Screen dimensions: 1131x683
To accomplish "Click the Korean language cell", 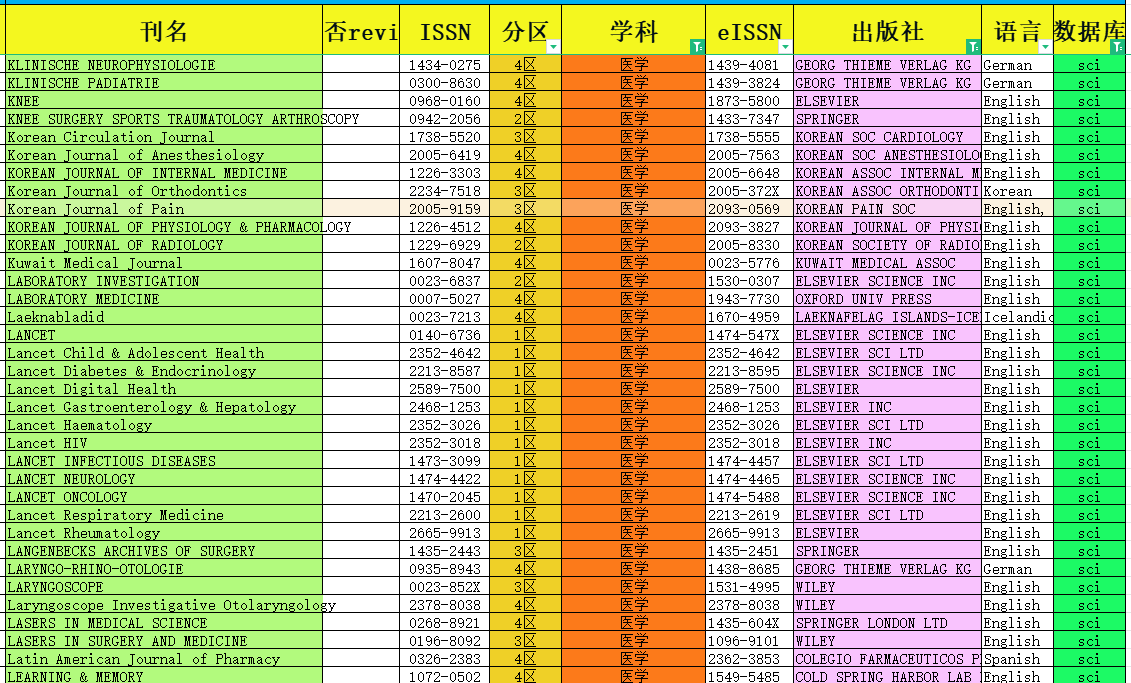I will point(1017,191).
